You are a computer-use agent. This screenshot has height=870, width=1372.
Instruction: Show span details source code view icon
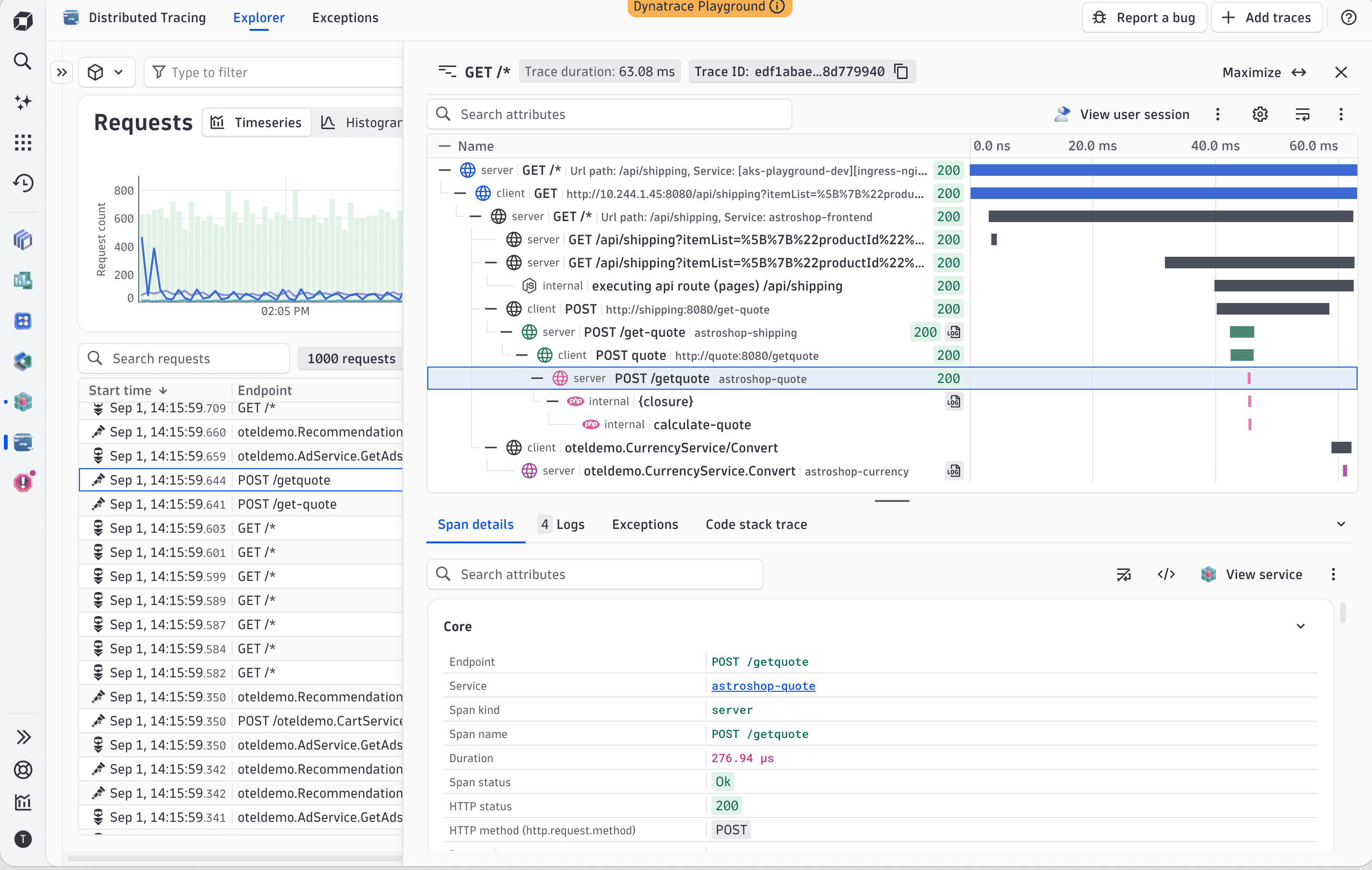(1166, 574)
